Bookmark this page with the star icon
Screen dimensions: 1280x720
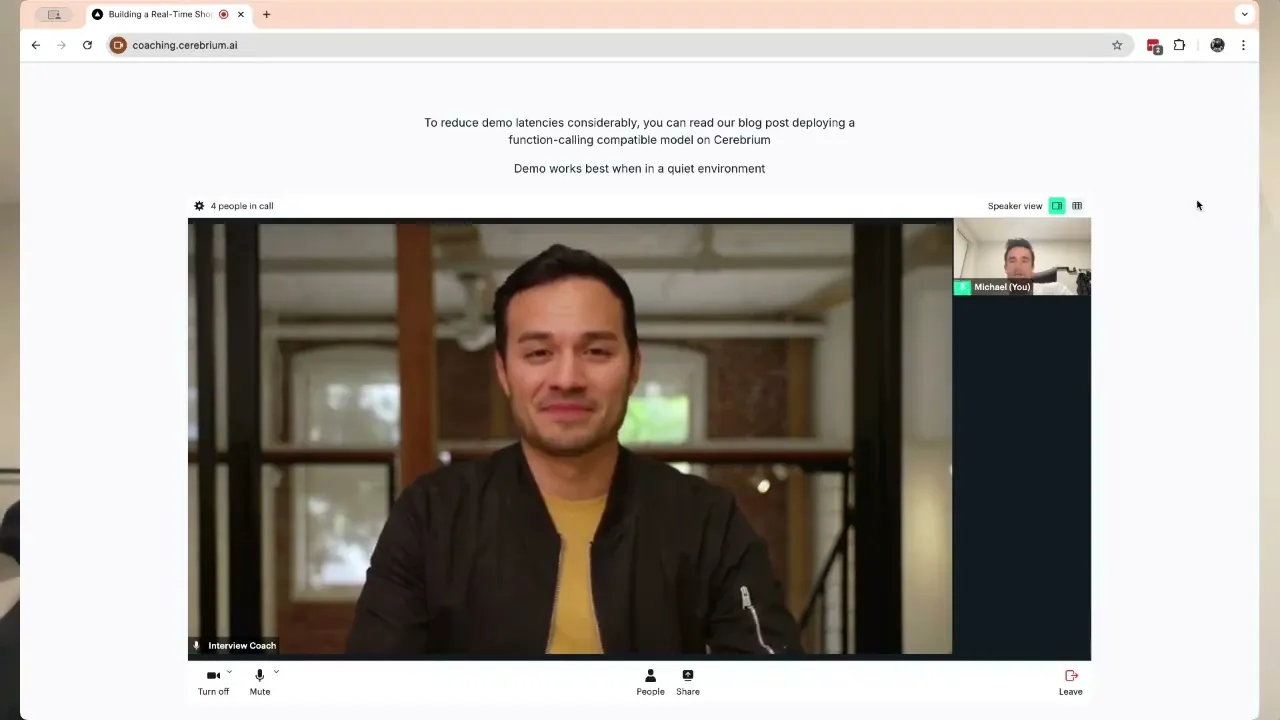pos(1117,45)
